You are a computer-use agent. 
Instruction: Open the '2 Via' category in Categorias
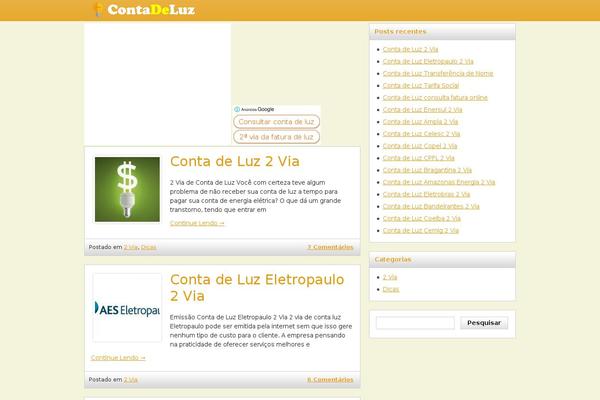[390, 277]
